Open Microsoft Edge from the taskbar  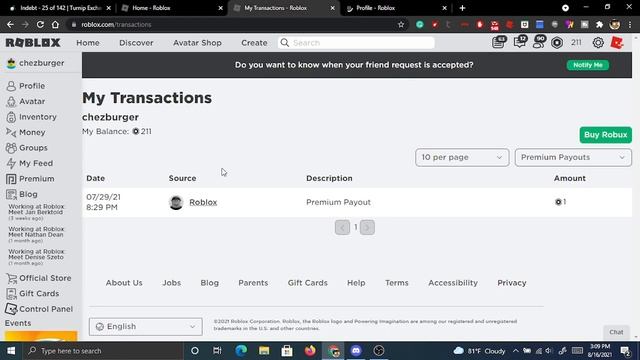coord(241,351)
